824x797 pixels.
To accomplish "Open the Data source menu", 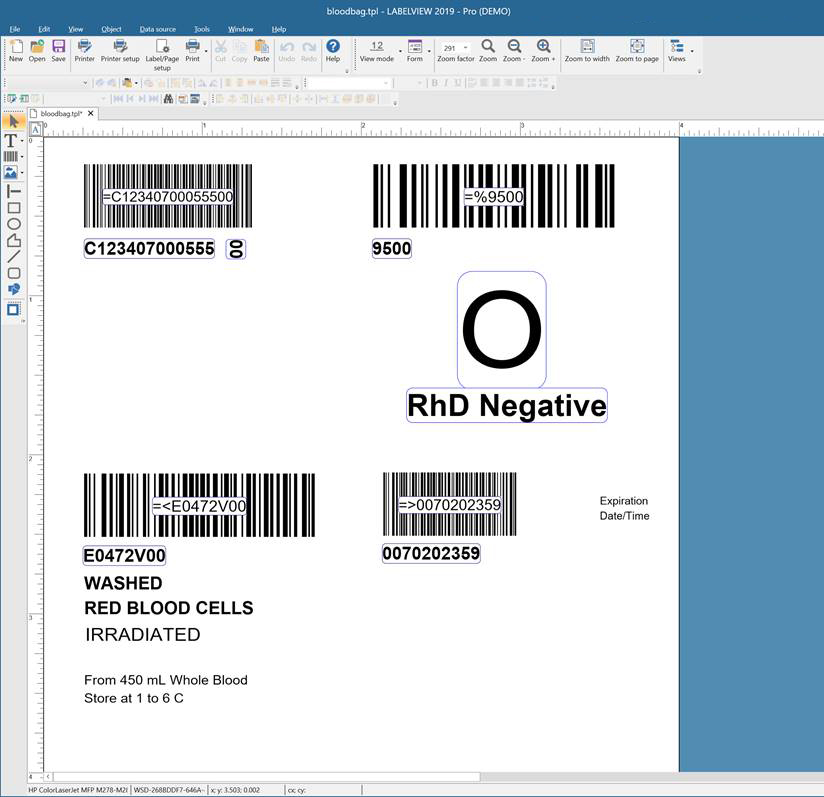I will pyautogui.click(x=157, y=29).
